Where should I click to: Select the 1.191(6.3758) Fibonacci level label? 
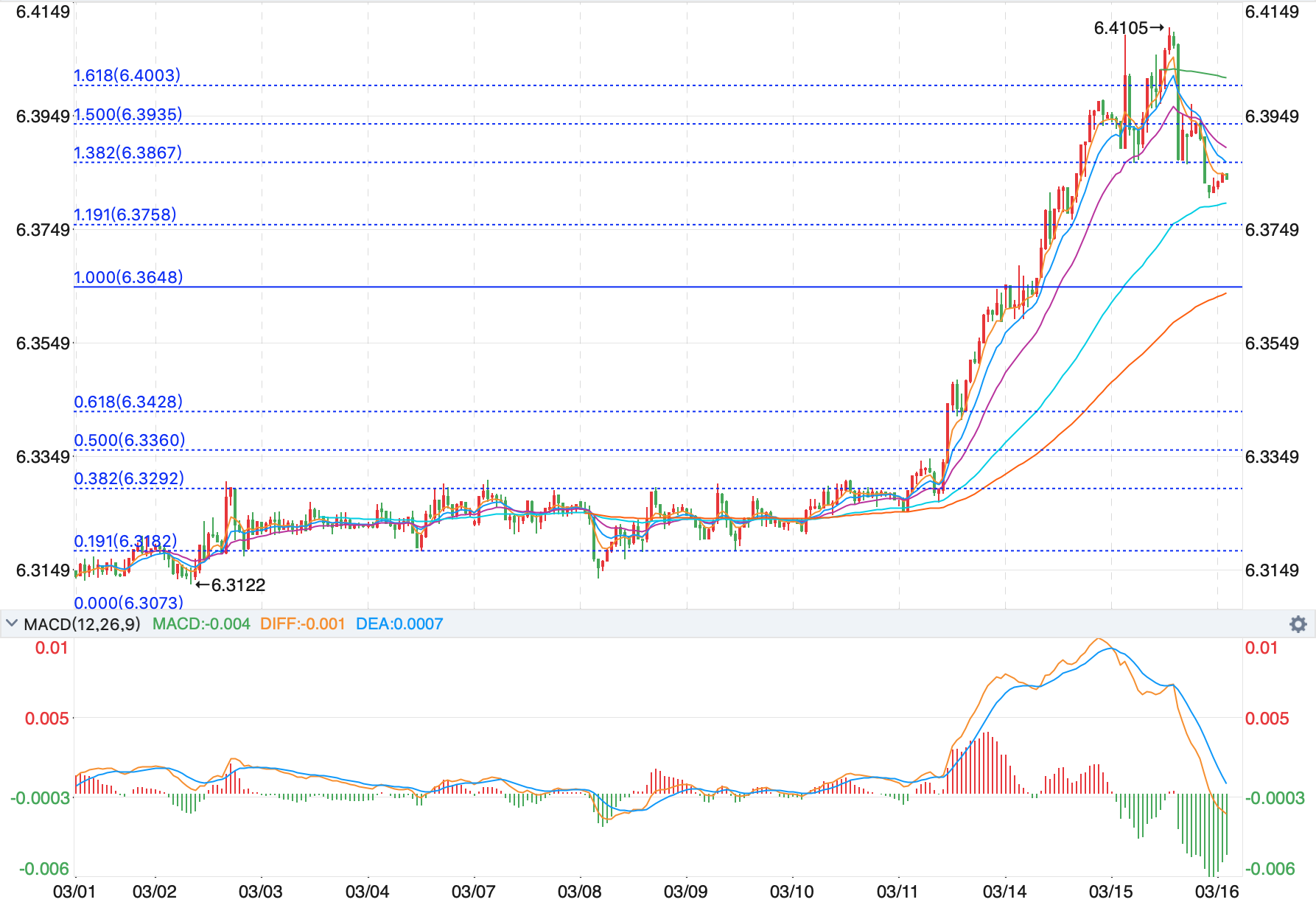click(125, 214)
